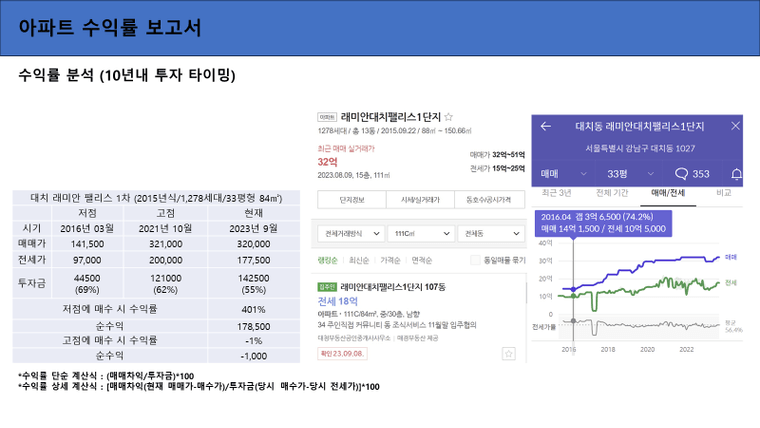This screenshot has width=760, height=428.
Task: Open the 시세/실거래가 tab
Action: [x=420, y=200]
